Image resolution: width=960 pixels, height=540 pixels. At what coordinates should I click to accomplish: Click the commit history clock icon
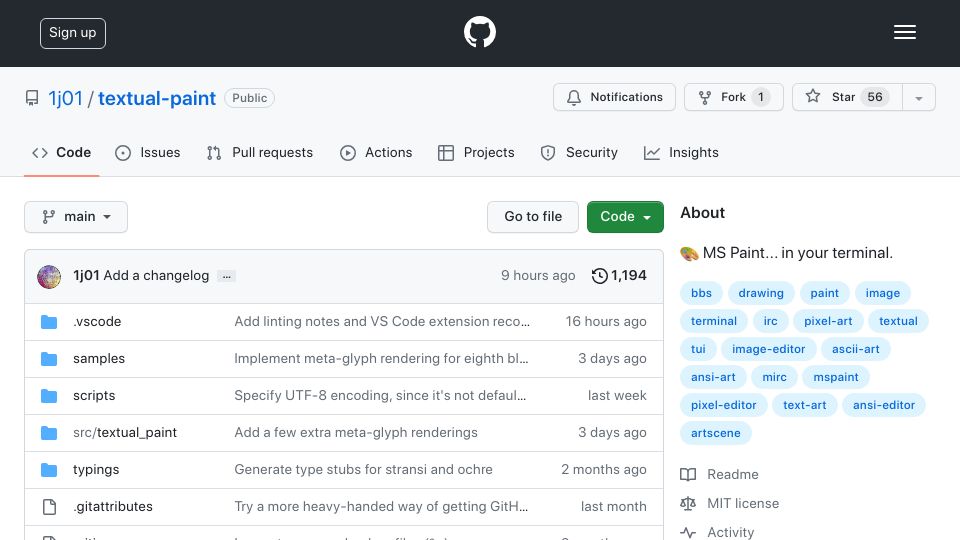coord(599,276)
